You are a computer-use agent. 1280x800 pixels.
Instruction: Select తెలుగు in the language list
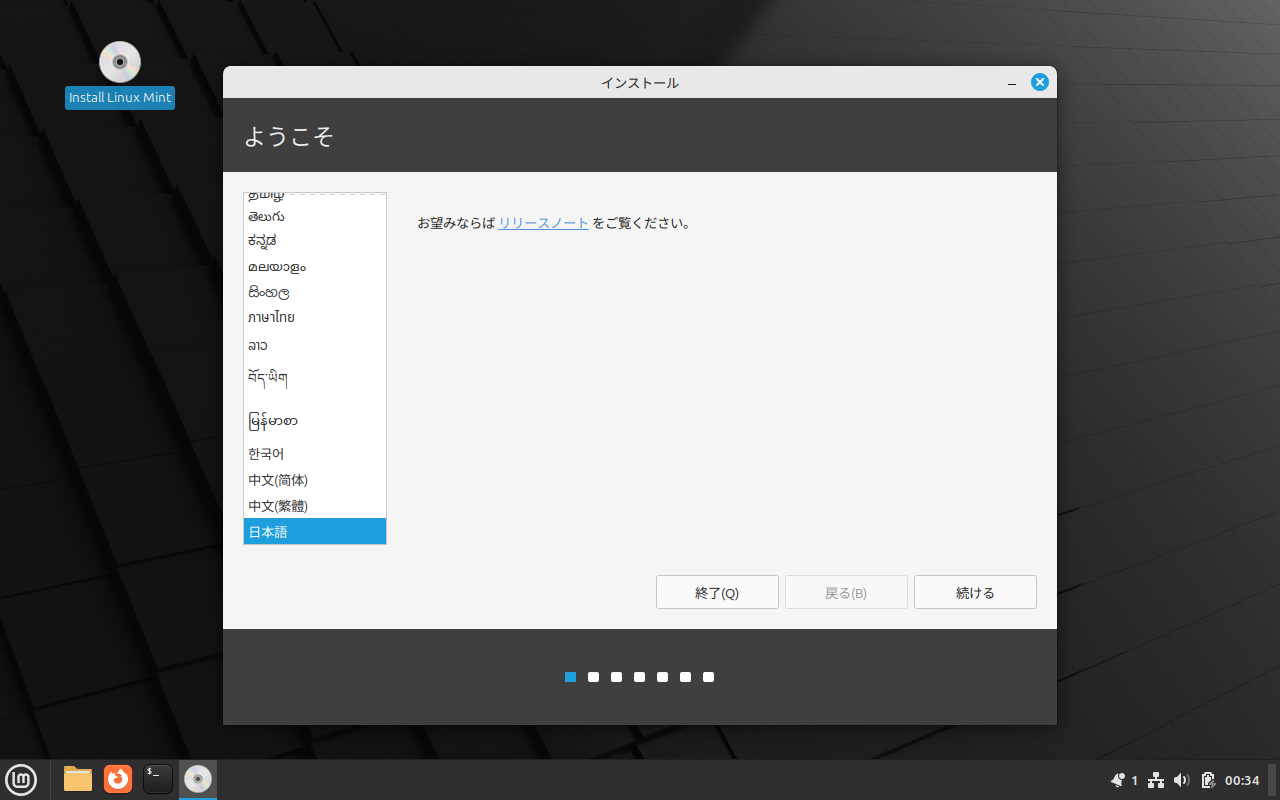(315, 216)
